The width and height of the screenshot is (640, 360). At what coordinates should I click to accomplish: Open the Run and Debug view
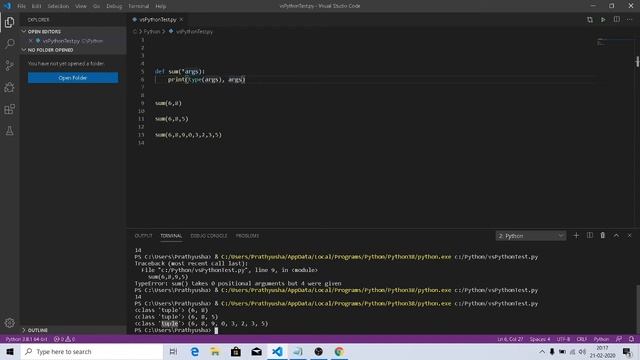[9, 87]
